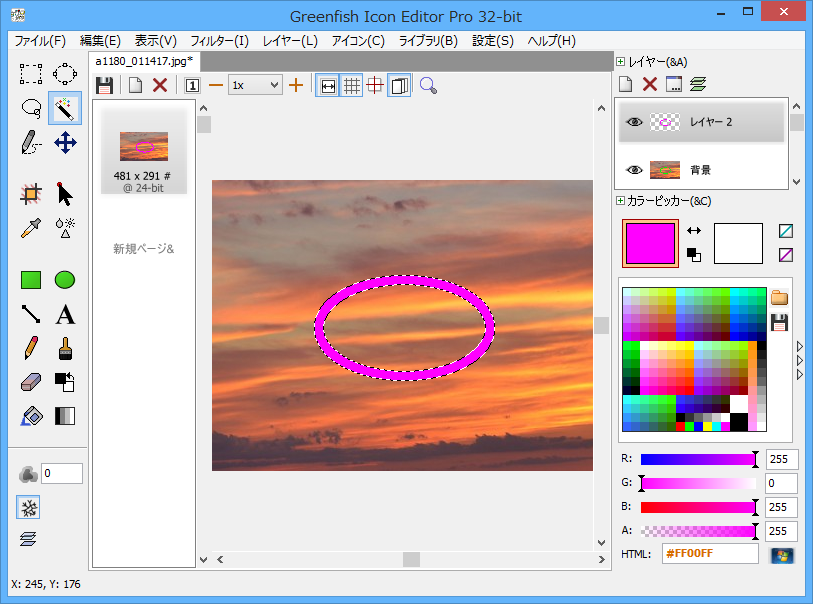Toggle visibility of the 背景 layer
Screen dimensions: 813x604
pyautogui.click(x=634, y=169)
